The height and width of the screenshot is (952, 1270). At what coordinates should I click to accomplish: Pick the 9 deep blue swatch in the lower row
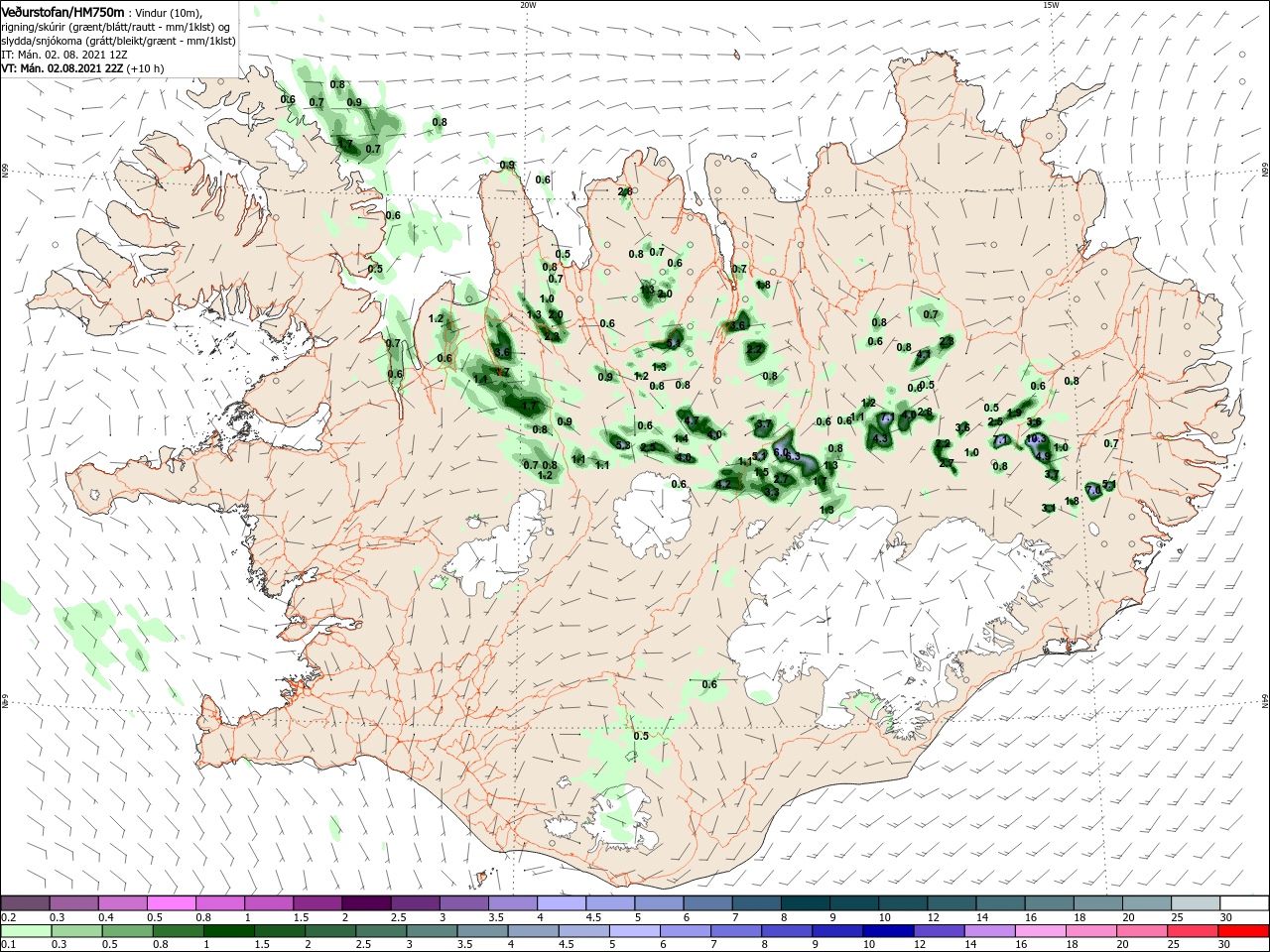[837, 931]
